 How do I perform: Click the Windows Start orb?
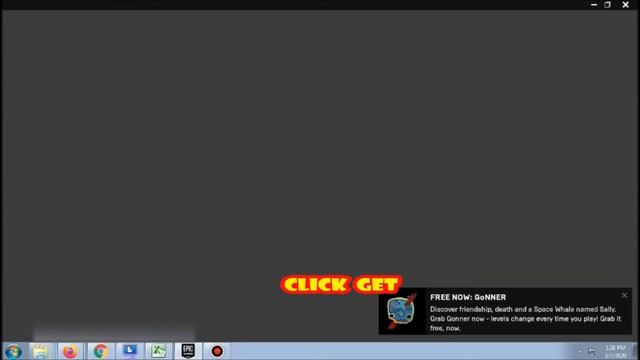13,351
